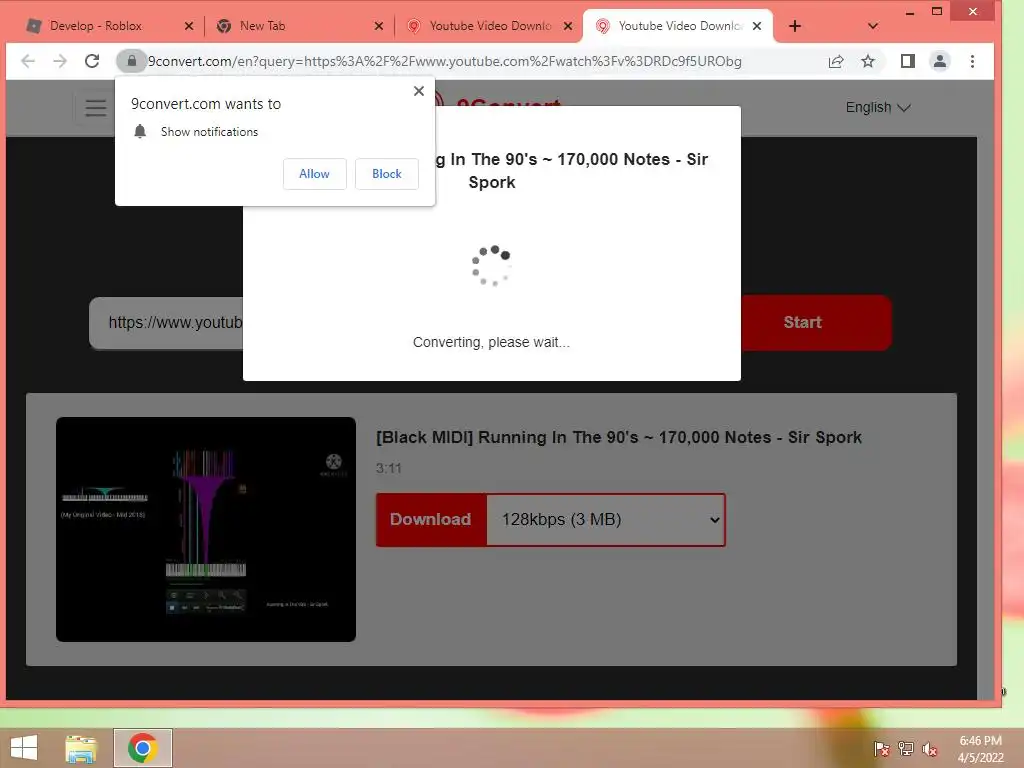The width and height of the screenshot is (1024, 768).
Task: Open the Chrome three-dot menu
Action: (972, 61)
